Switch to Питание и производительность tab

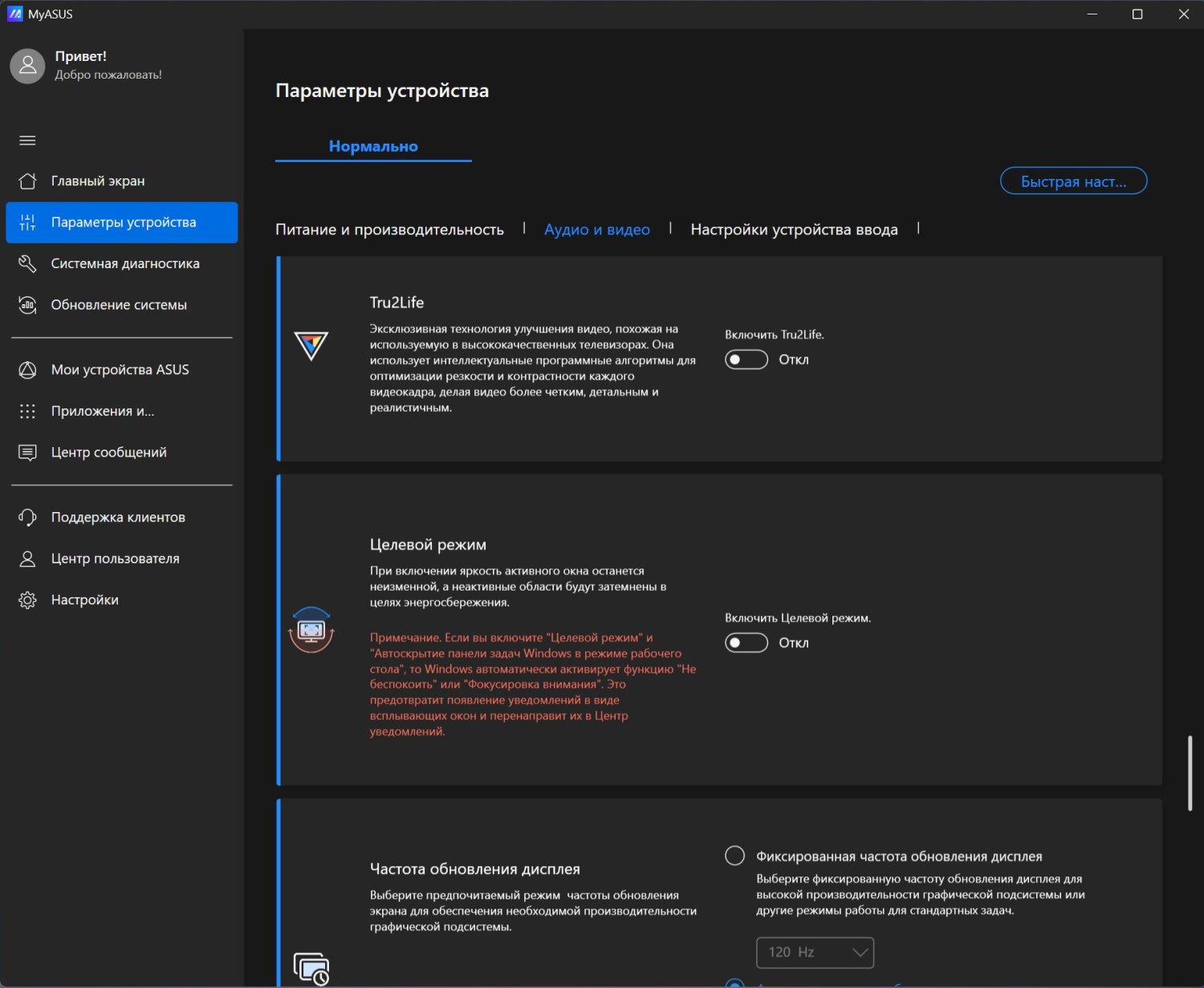(389, 230)
